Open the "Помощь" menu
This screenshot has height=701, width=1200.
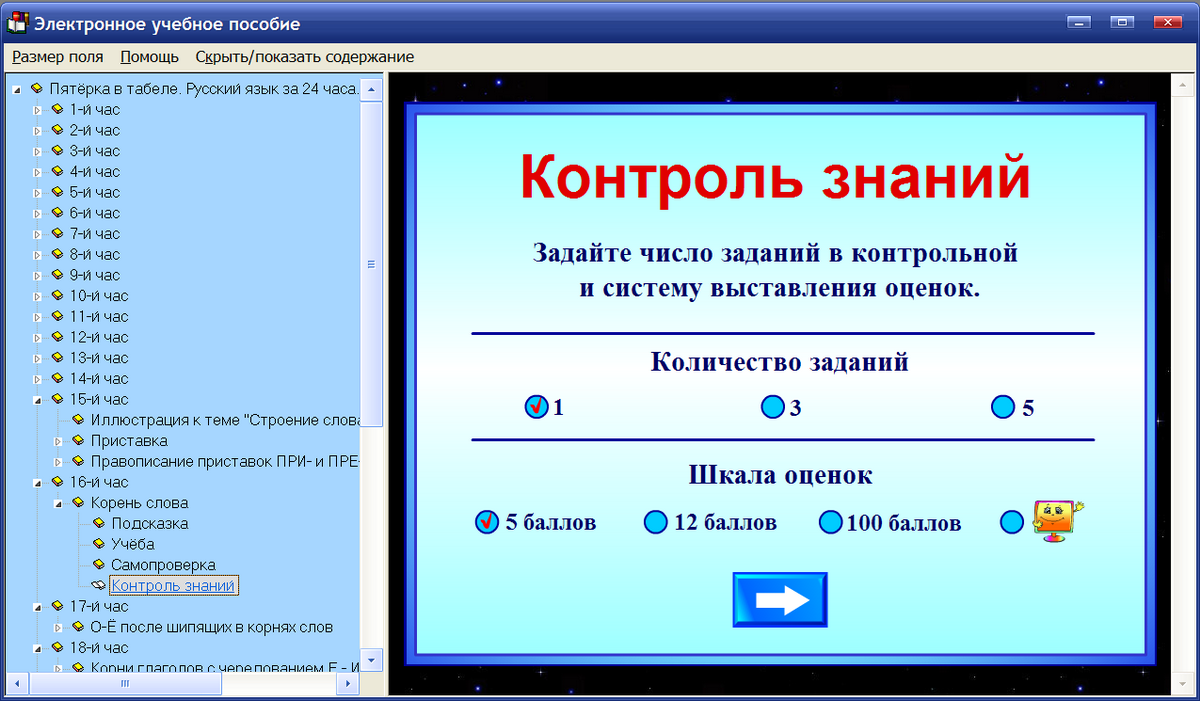point(148,57)
